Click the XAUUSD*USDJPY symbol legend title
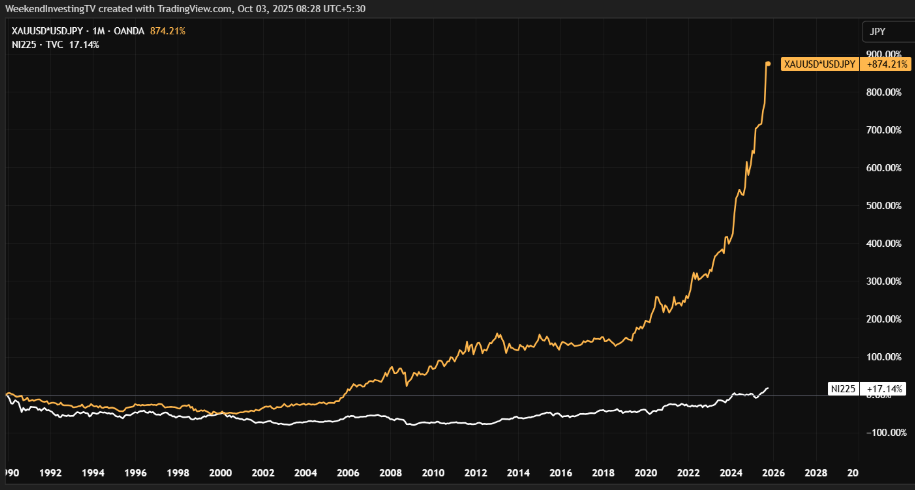915x490 pixels. pos(57,31)
